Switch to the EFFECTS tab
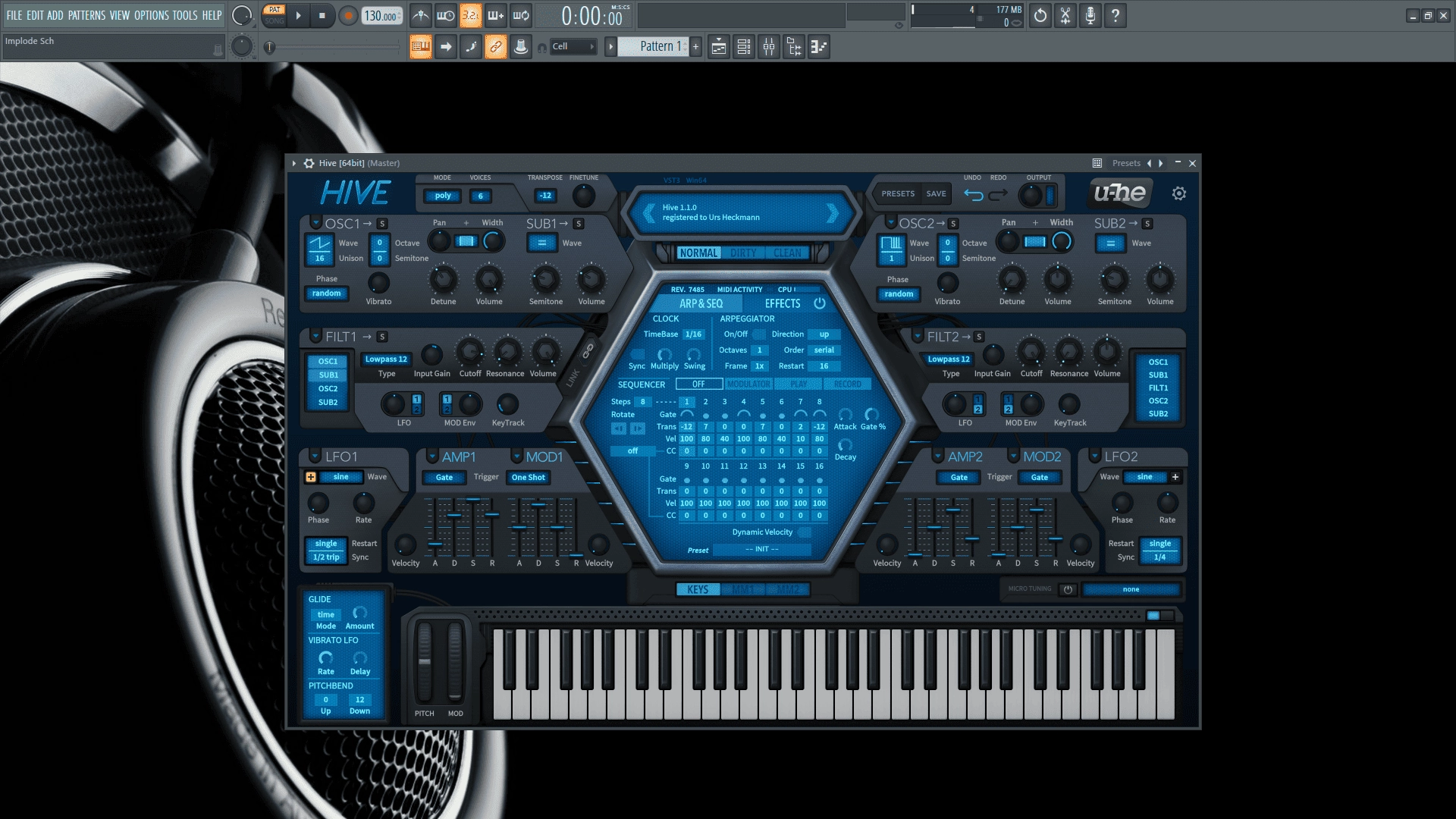The image size is (1456, 819). point(783,303)
